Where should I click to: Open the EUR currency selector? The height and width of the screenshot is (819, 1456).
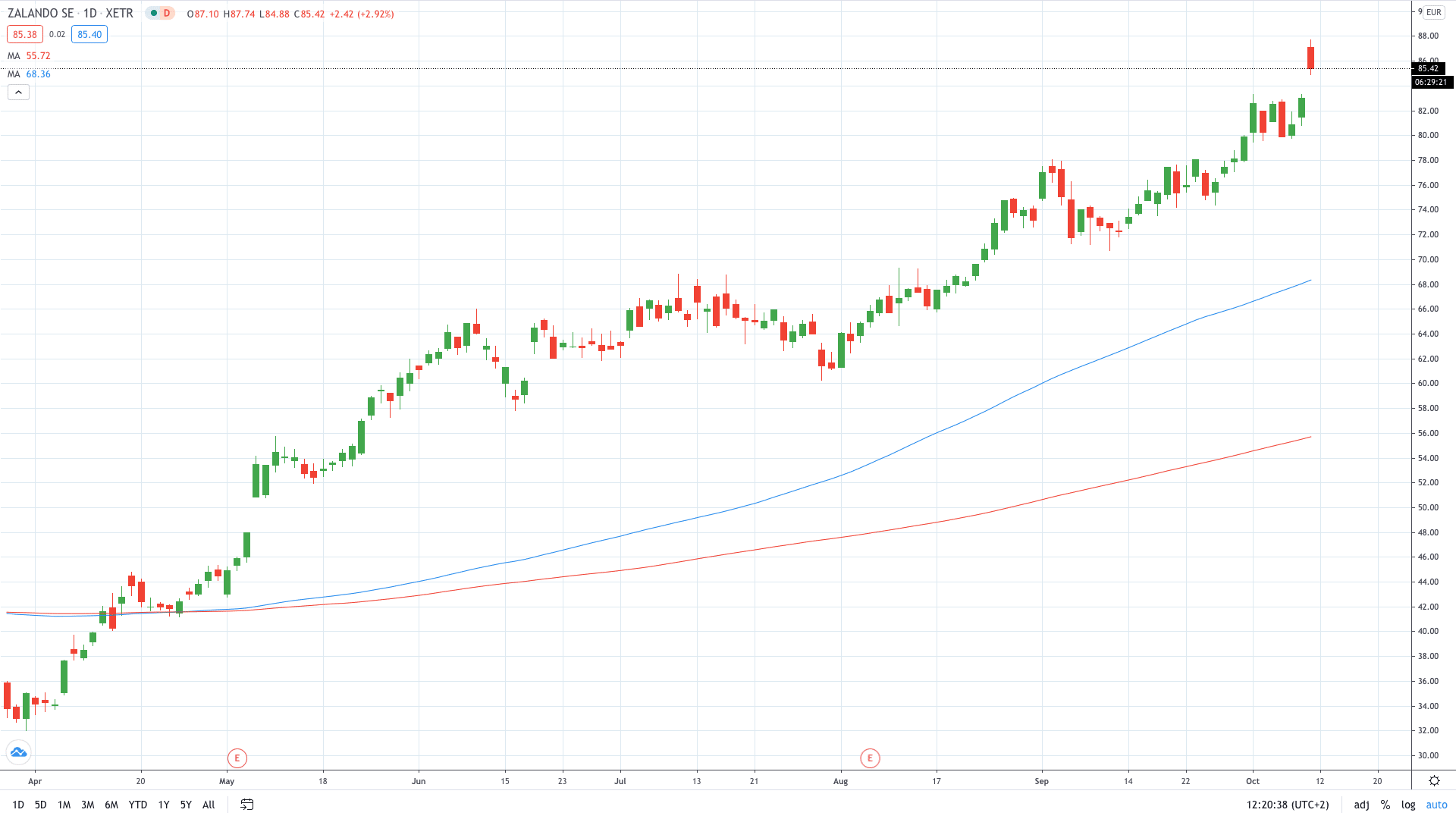[1433, 12]
